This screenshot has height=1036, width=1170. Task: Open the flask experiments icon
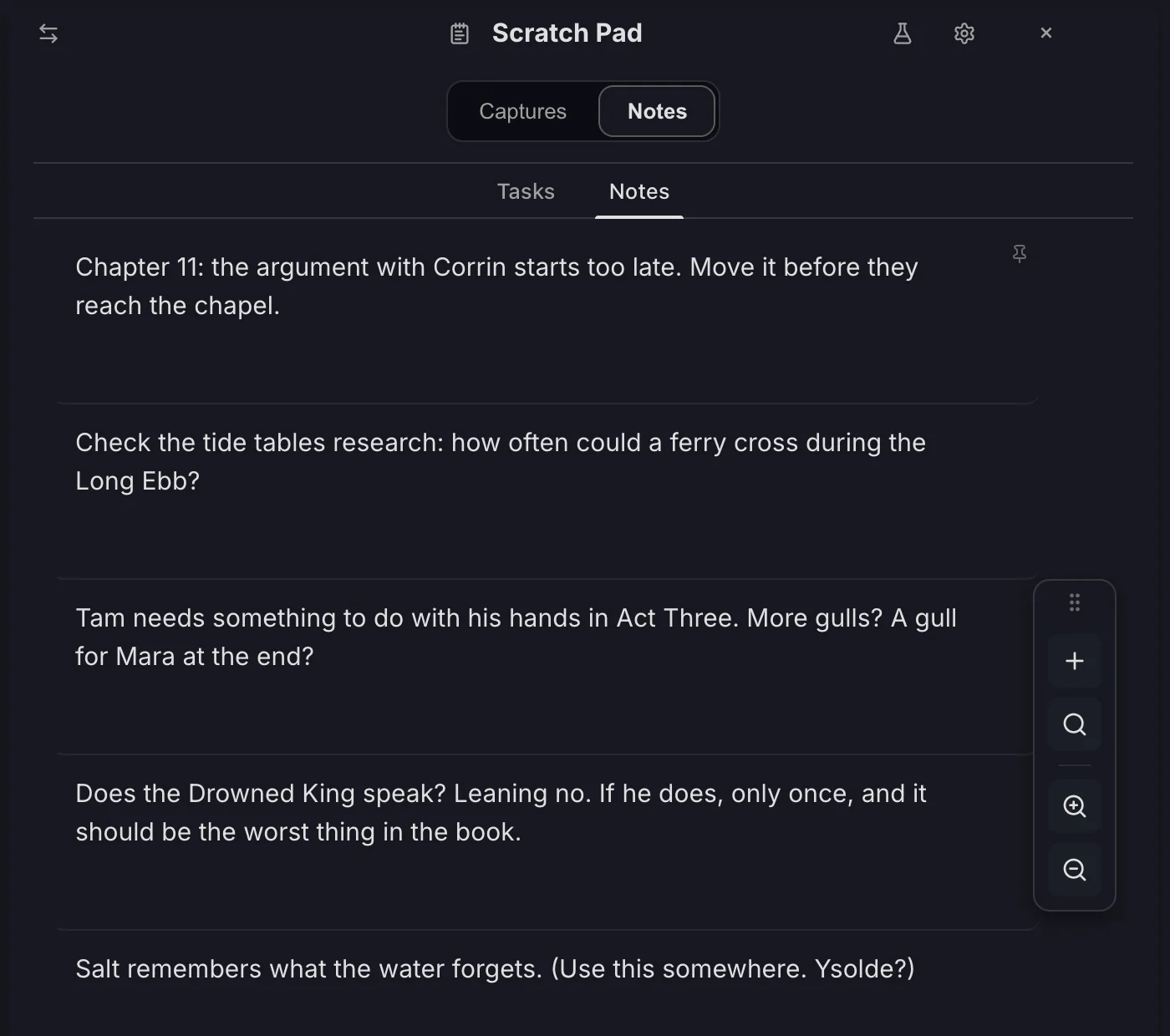(x=903, y=33)
